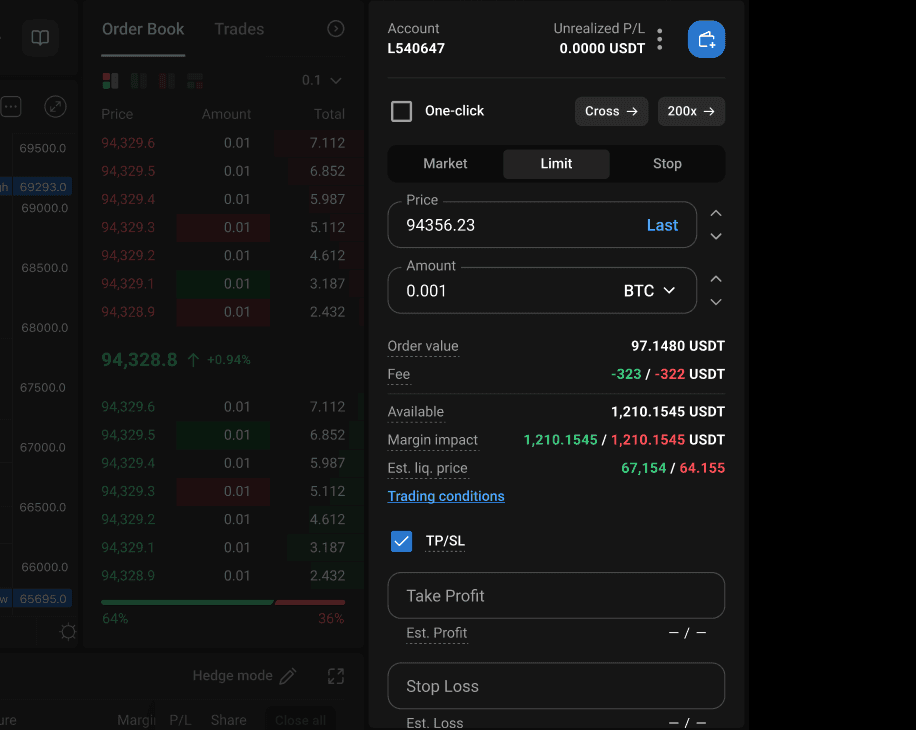Screen dimensions: 916x730
Task: Open the account three-dot options menu
Action: click(x=660, y=39)
